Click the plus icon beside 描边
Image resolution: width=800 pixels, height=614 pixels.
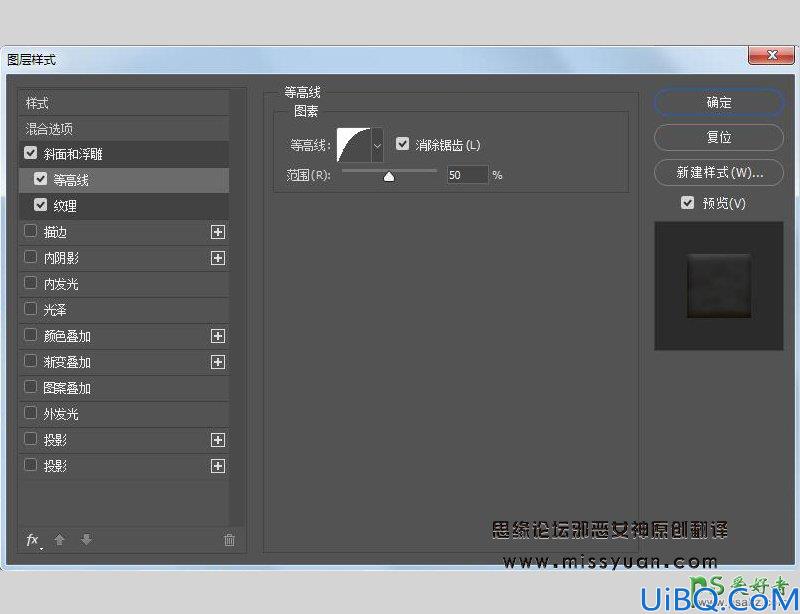(x=218, y=232)
